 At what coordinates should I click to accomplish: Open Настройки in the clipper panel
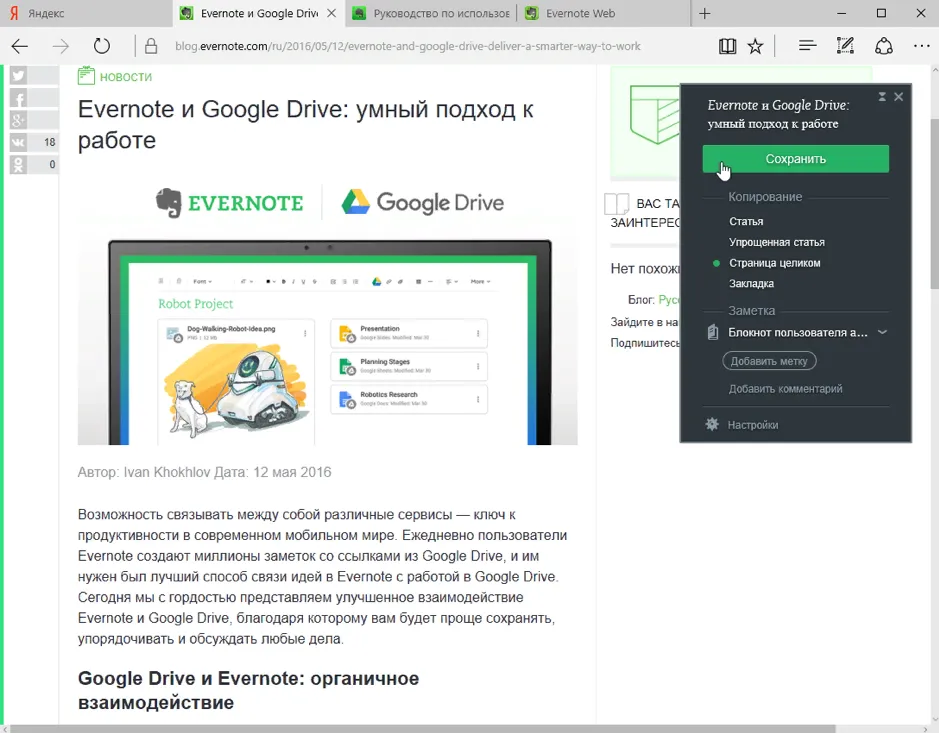click(x=753, y=425)
